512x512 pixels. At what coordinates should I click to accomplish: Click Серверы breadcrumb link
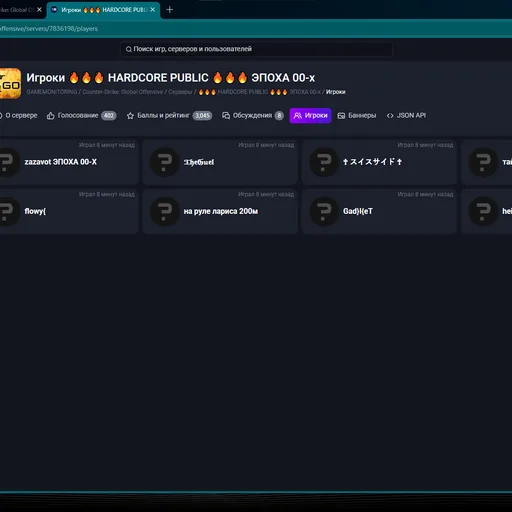coord(180,92)
